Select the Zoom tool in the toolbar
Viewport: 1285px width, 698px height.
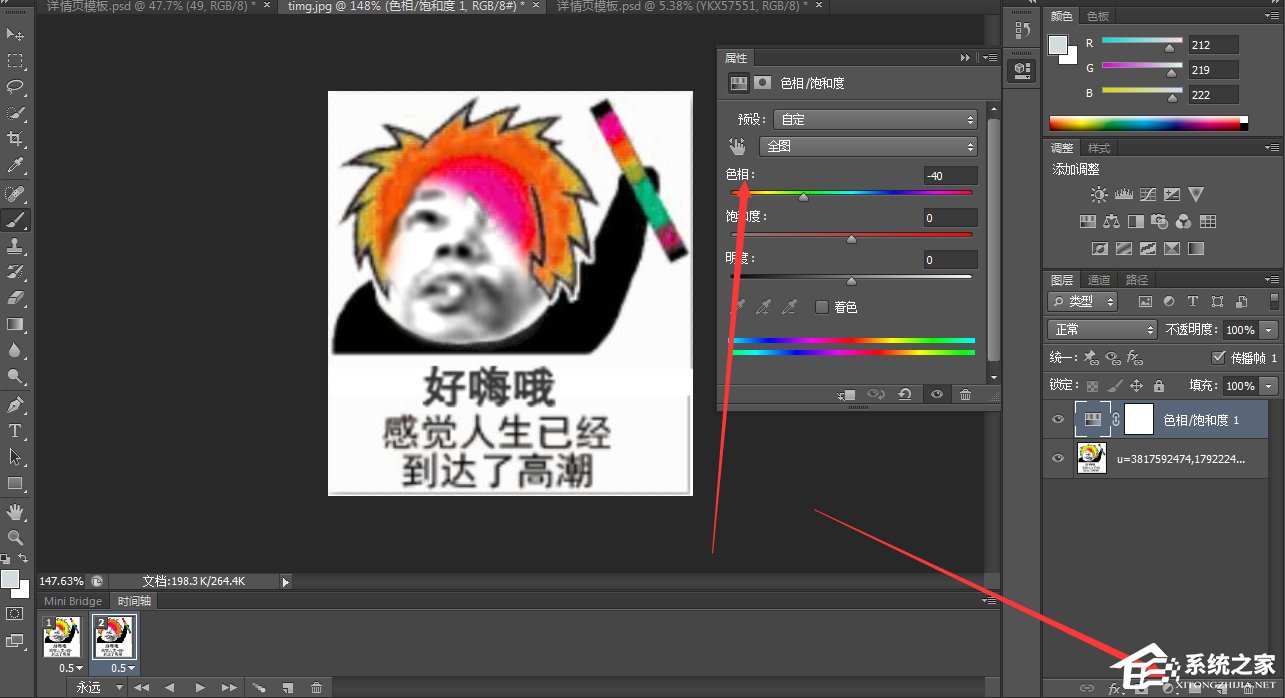pyautogui.click(x=14, y=539)
